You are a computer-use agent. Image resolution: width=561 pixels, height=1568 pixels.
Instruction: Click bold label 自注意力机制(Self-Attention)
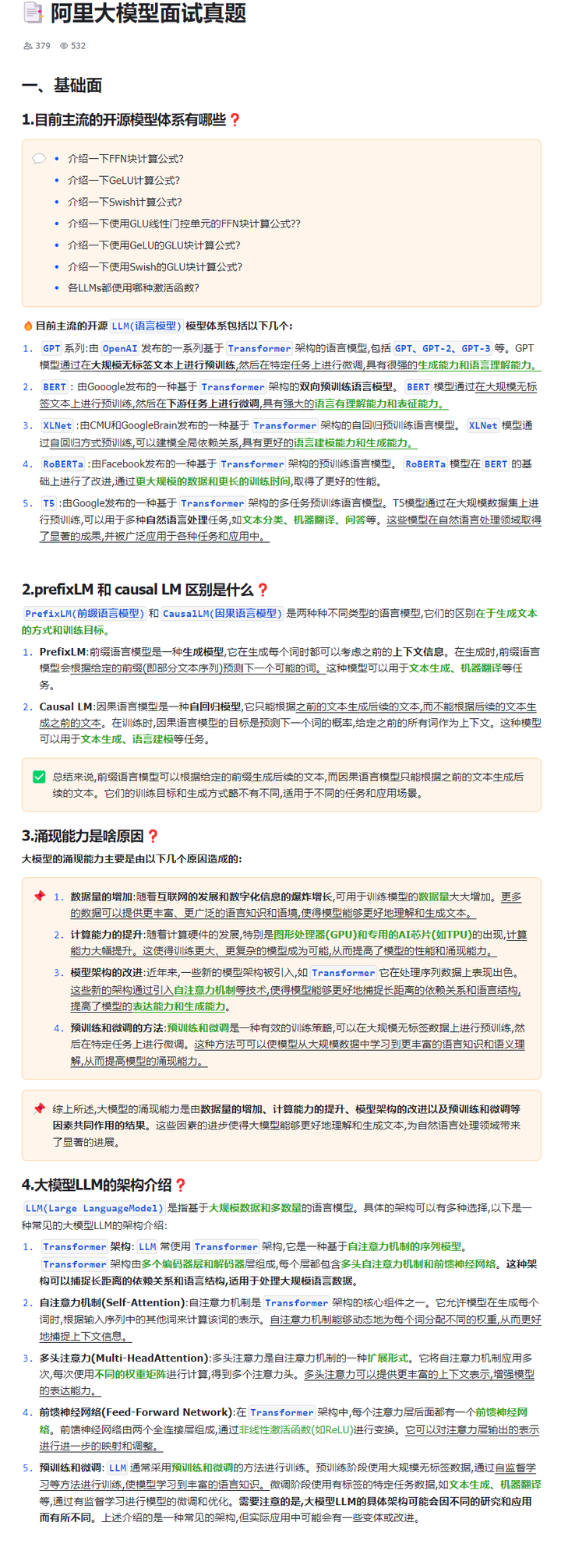112,1302
